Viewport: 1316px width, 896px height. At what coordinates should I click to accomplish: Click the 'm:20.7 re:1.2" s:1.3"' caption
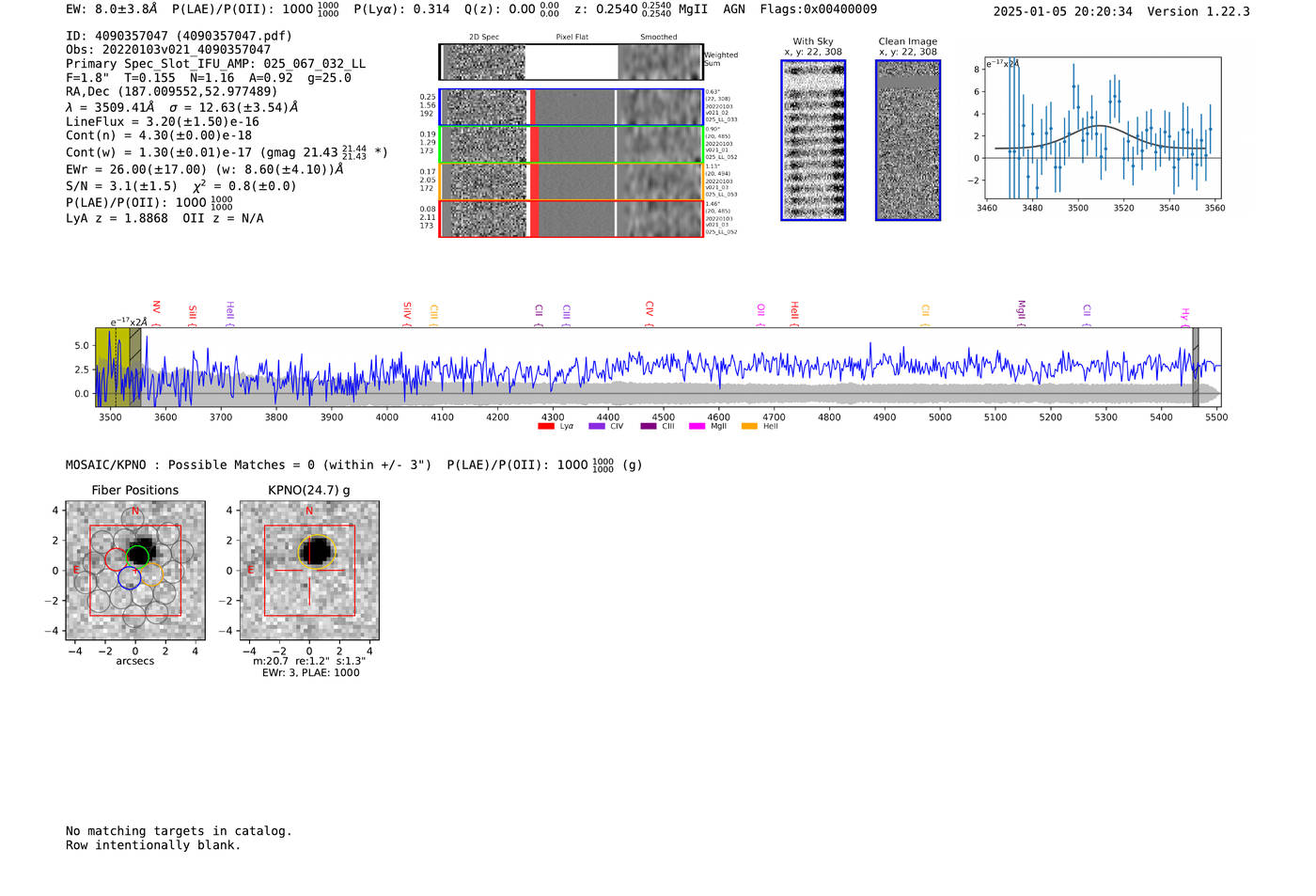pos(310,661)
